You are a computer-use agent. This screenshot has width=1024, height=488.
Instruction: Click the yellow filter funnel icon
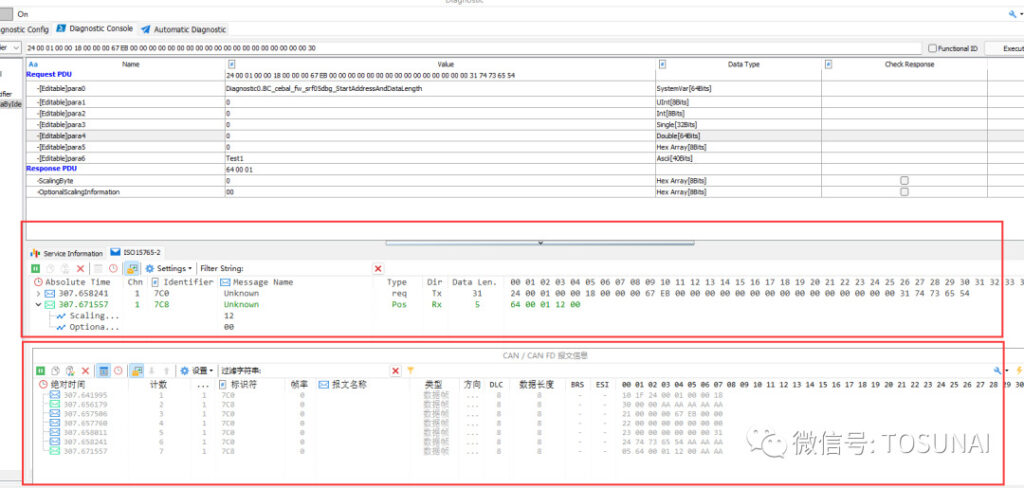coord(410,370)
